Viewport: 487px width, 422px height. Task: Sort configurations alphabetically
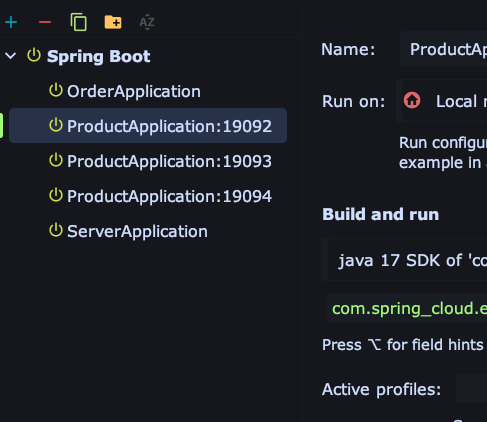pos(147,22)
